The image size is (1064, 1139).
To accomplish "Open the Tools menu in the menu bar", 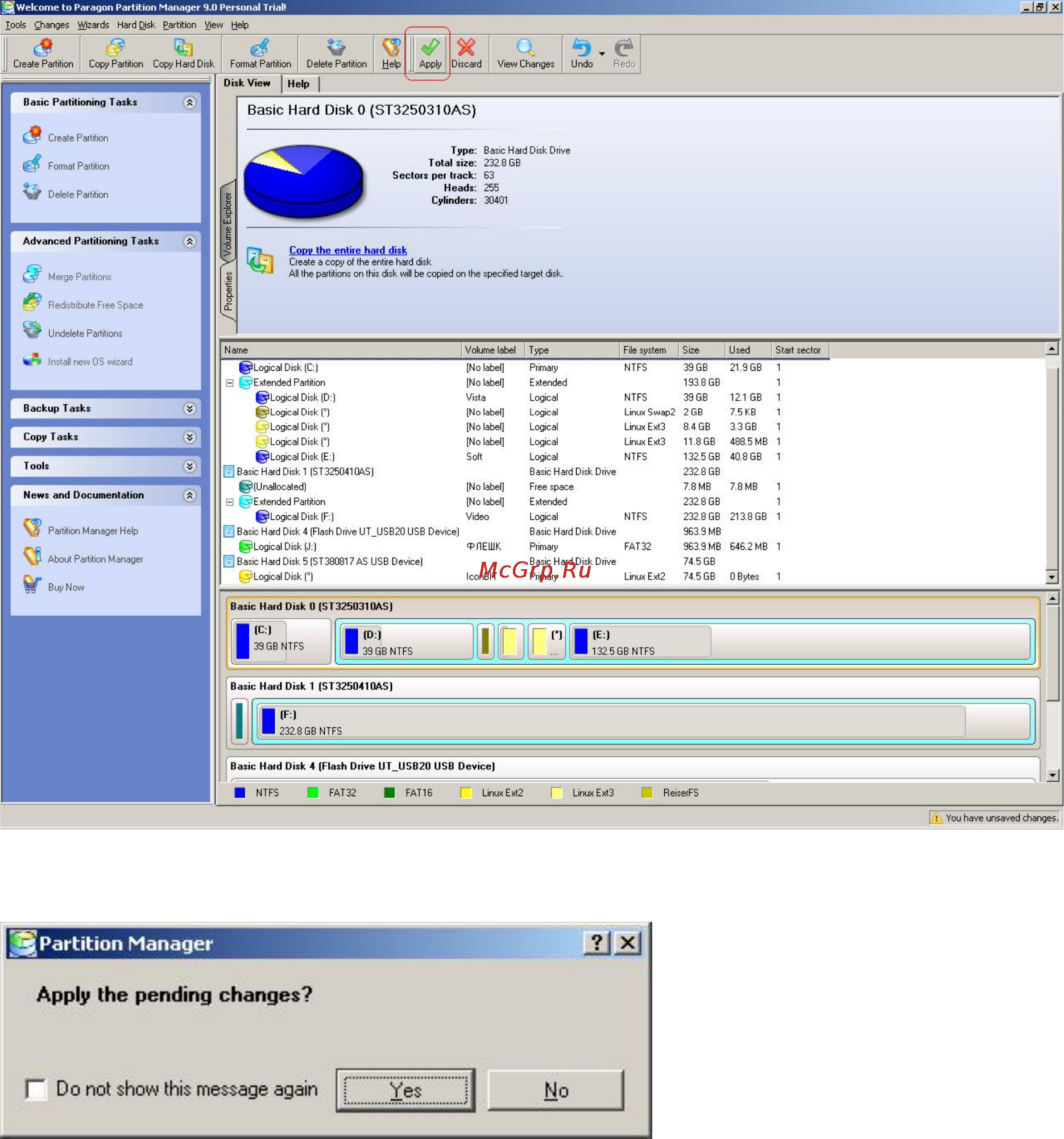I will click(x=15, y=25).
